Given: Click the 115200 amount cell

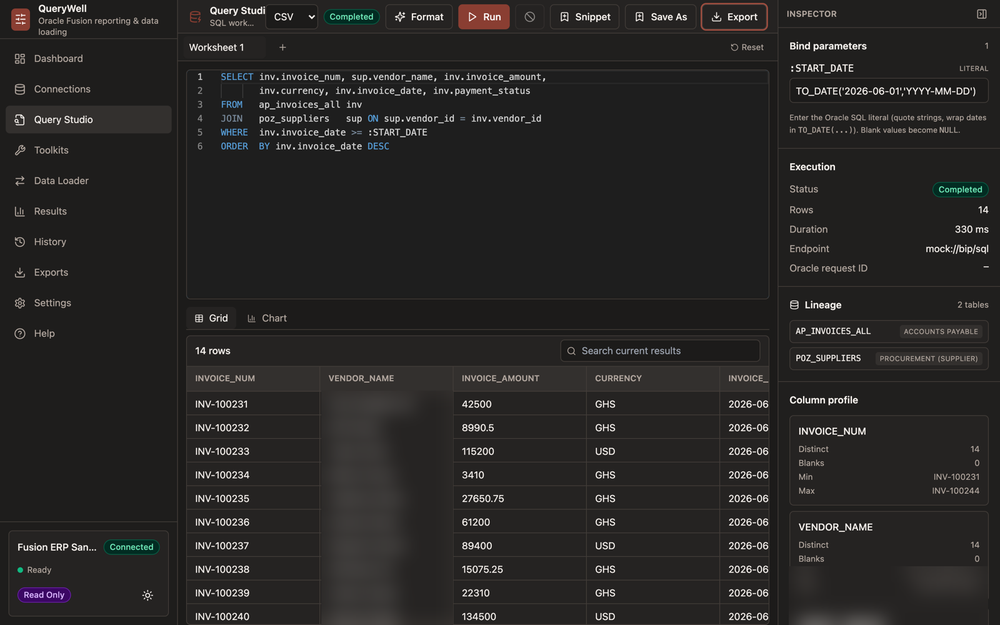Looking at the screenshot, I should [520, 452].
